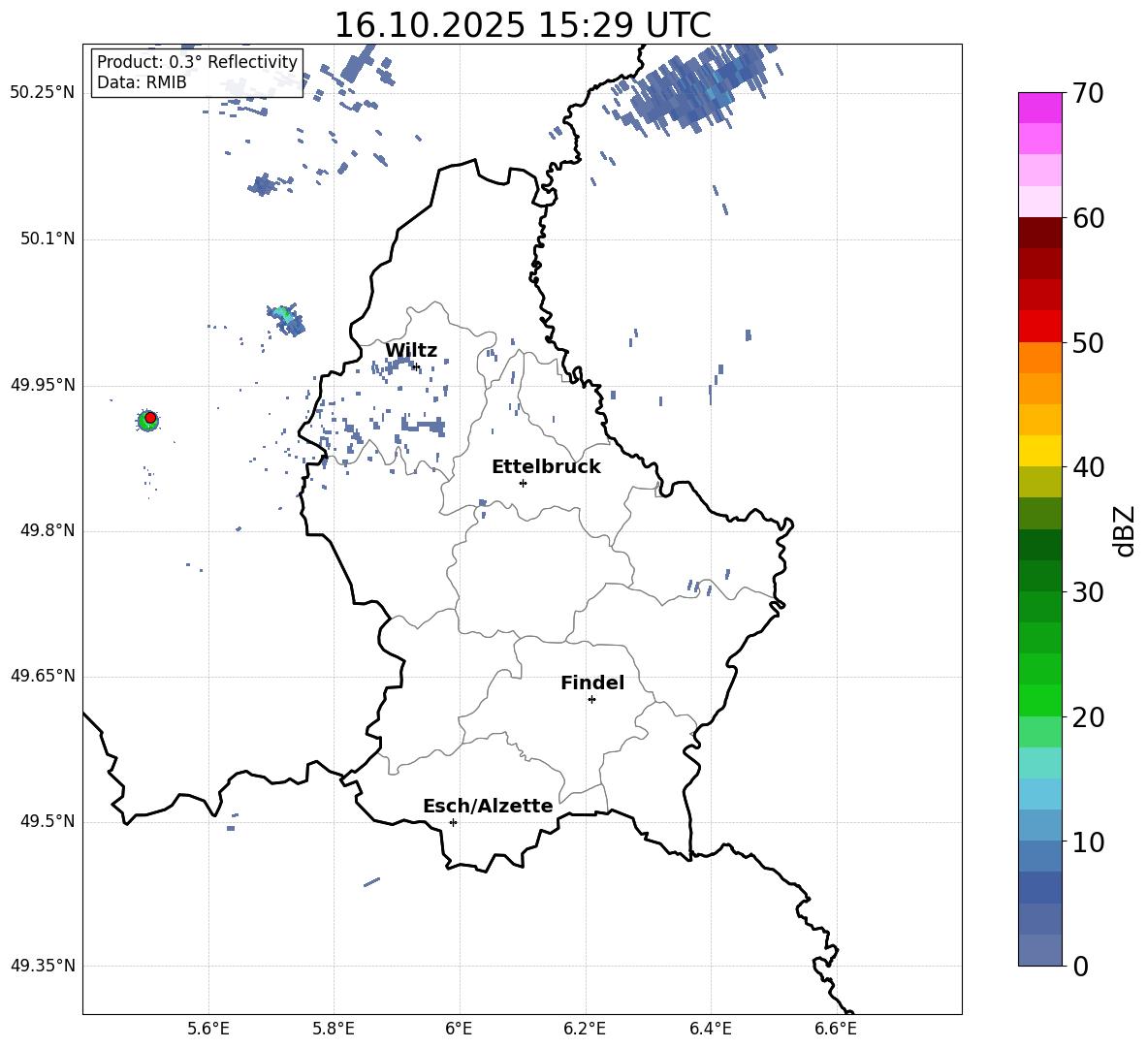Viewport: 1148px width, 1048px height.
Task: Click the cyan-green echo cell west of Wiltz
Action: coord(285,318)
